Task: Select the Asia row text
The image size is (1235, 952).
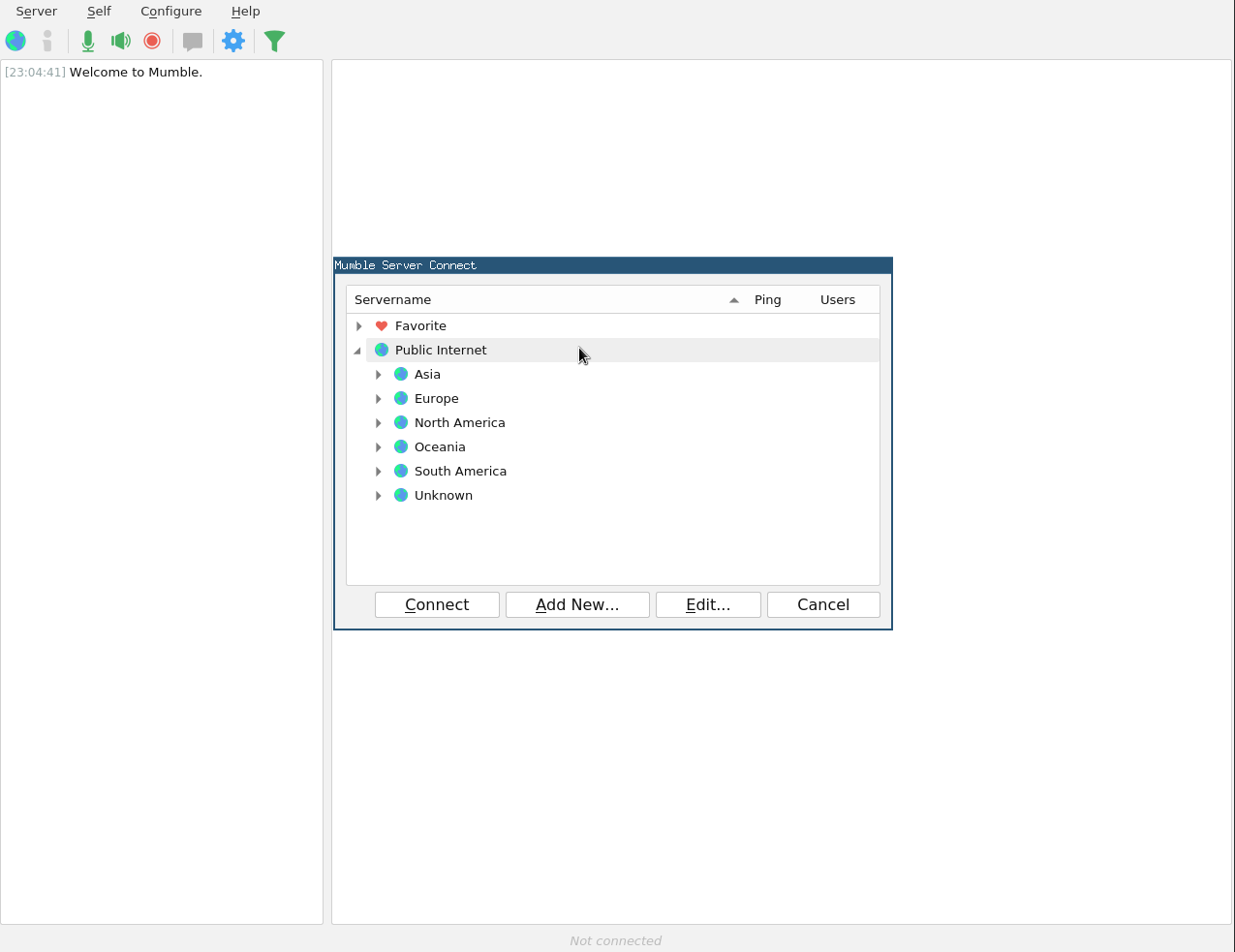Action: pyautogui.click(x=427, y=375)
